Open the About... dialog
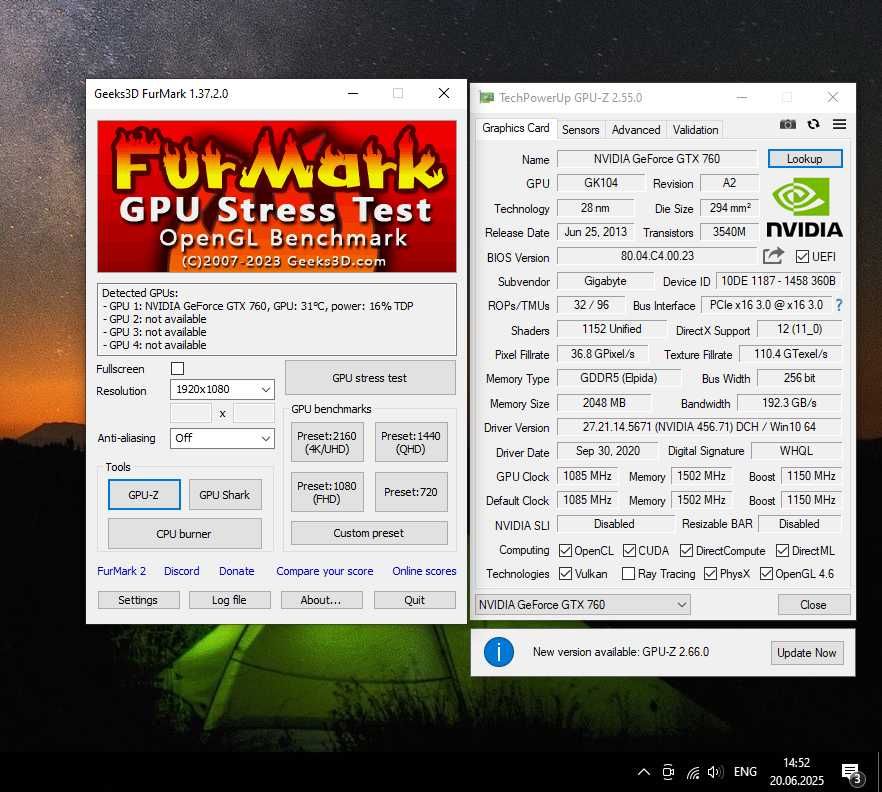Viewport: 882px width, 792px height. click(x=321, y=600)
